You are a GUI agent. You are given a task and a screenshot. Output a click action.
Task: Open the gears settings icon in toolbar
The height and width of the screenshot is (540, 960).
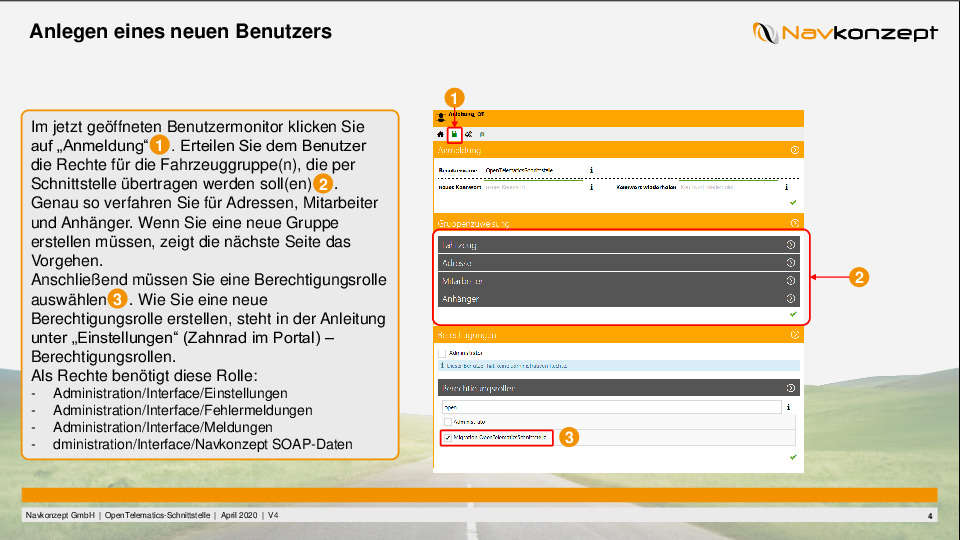pos(468,133)
